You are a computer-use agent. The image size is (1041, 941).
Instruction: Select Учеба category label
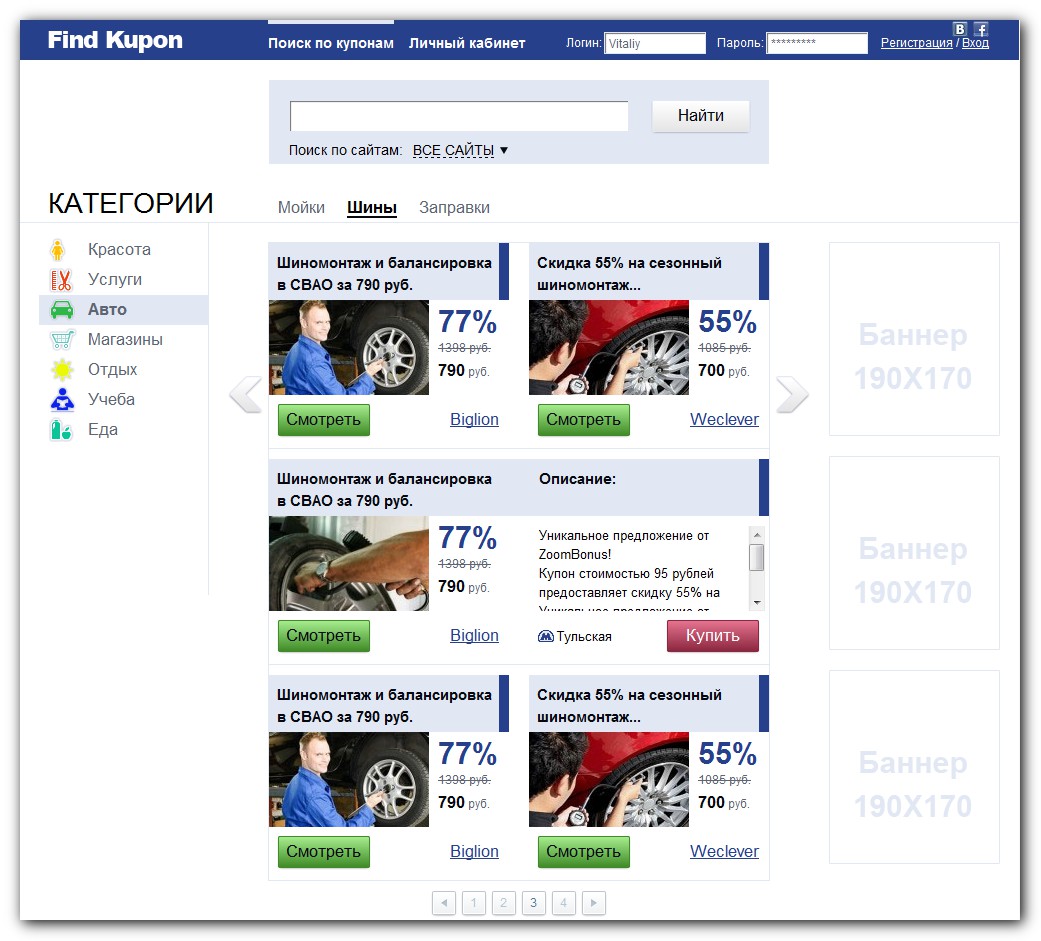[x=112, y=399]
